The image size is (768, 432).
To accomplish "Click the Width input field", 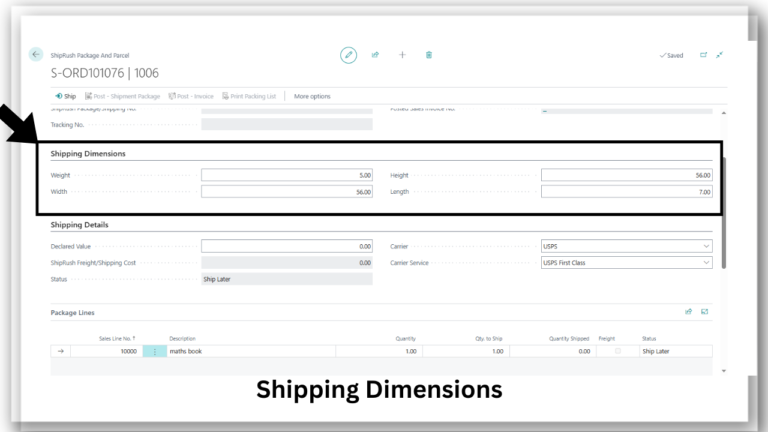I will 287,192.
